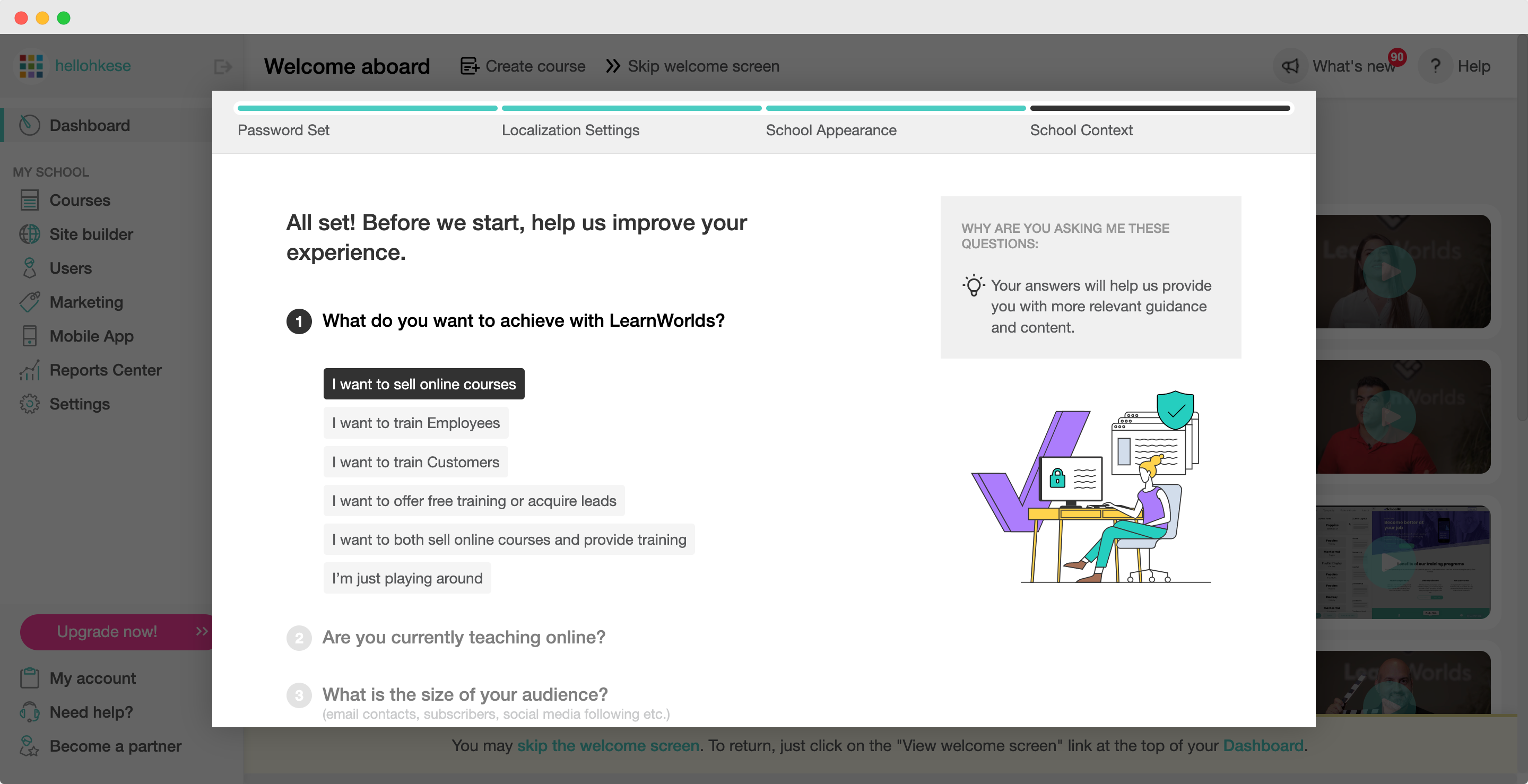This screenshot has width=1528, height=784.
Task: Select 'I want to train Employees' option
Action: [416, 423]
